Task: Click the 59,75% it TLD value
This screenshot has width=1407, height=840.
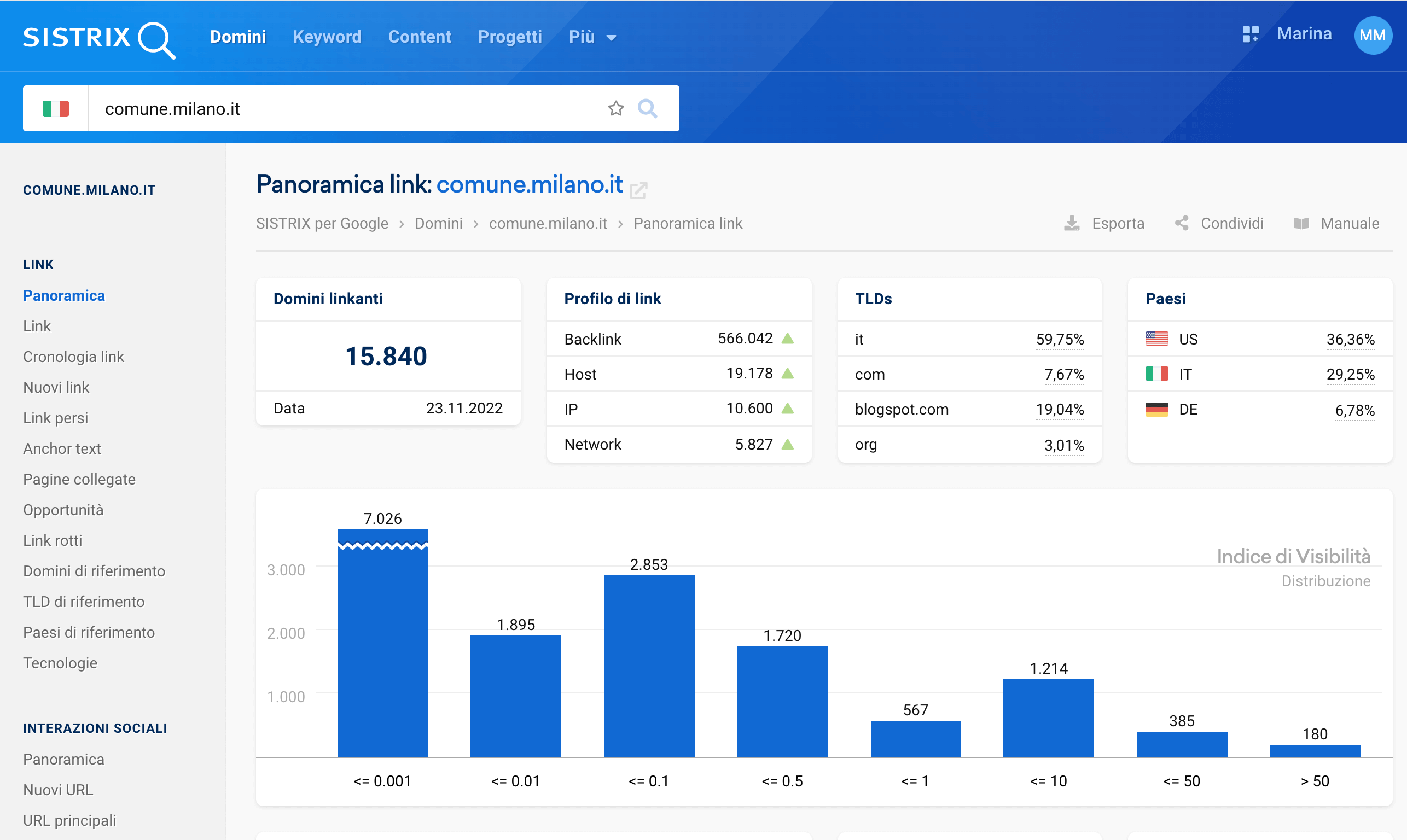Action: tap(1060, 339)
